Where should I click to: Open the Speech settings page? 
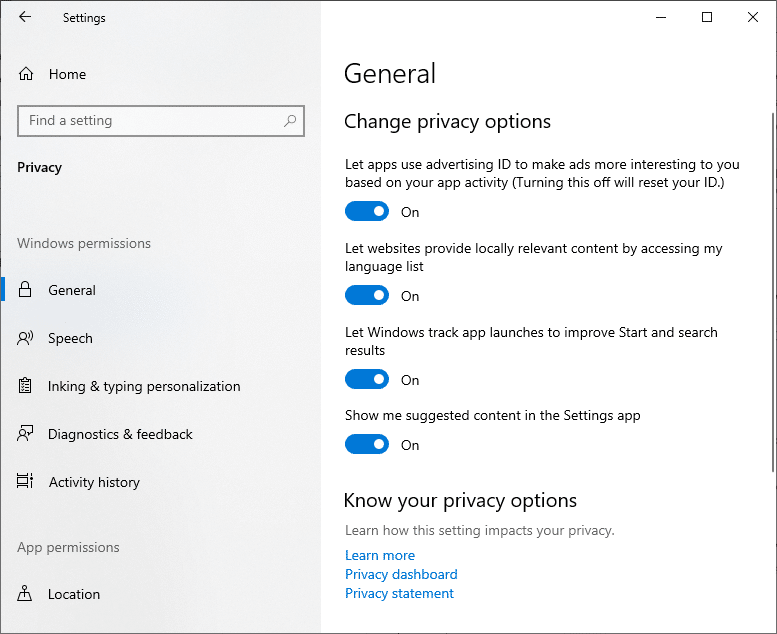tap(70, 338)
